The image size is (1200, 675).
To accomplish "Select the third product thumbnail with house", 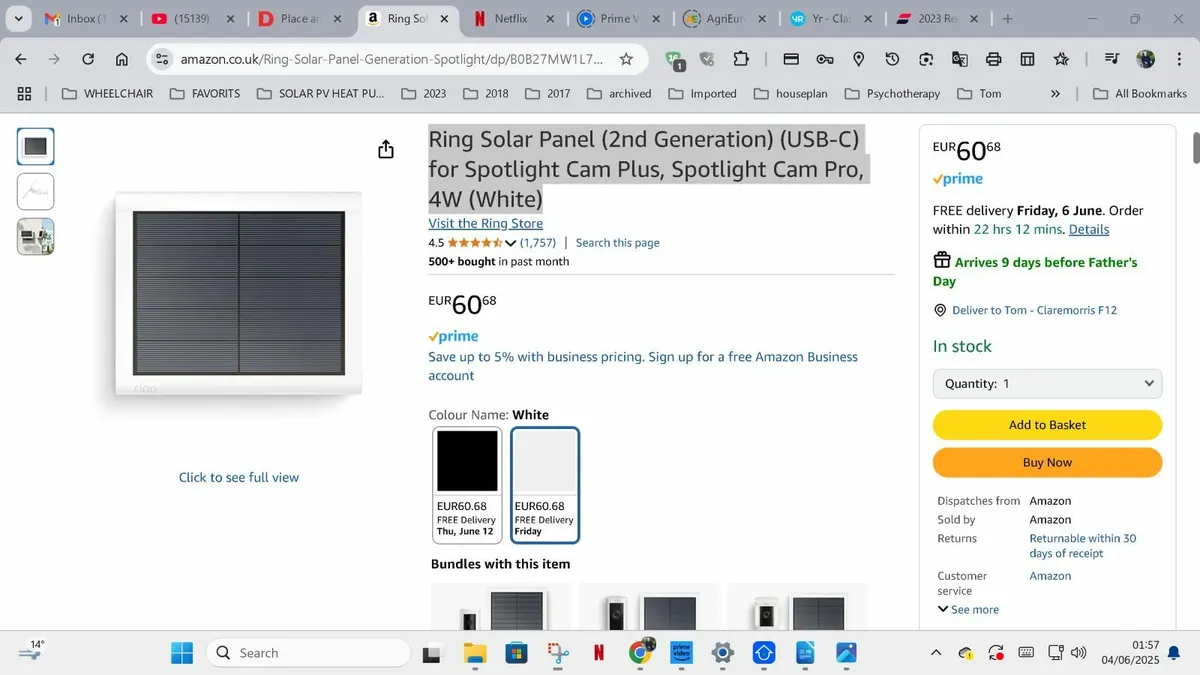I will [36, 237].
